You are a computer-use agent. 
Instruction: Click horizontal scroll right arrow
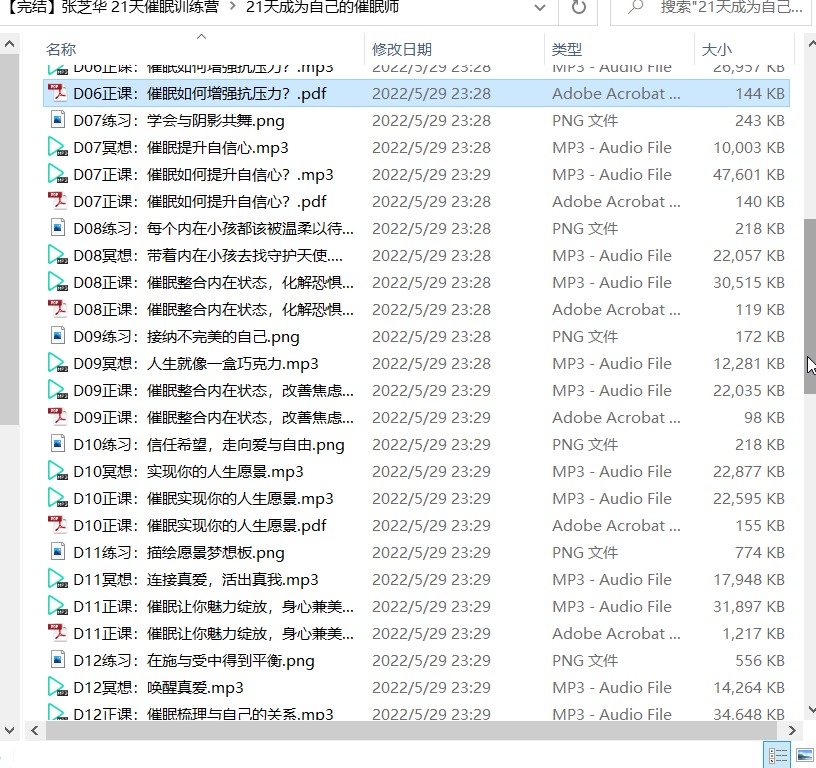[792, 731]
